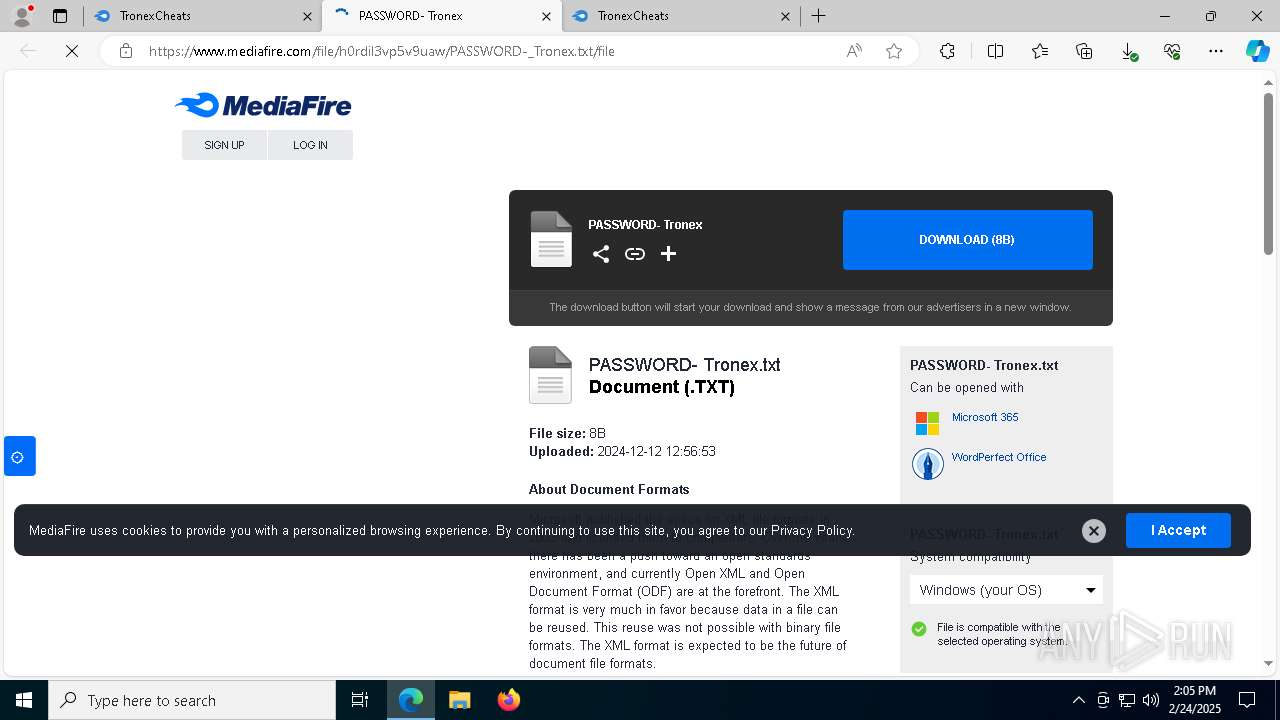The image size is (1280, 720).
Task: Open the WordPerfect Office link
Action: point(999,457)
